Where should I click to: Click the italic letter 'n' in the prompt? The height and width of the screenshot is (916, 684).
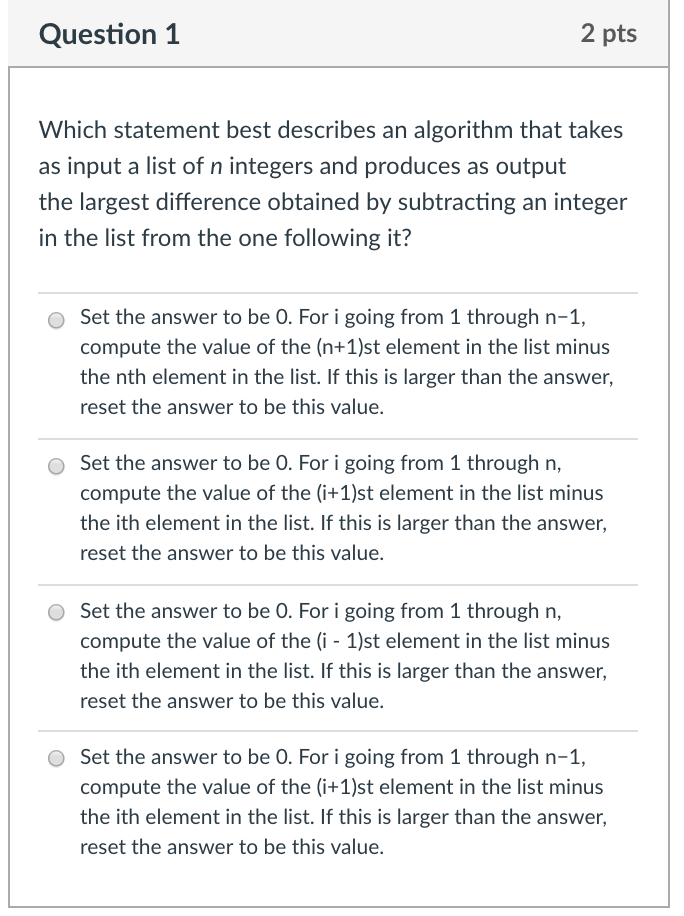217,165
